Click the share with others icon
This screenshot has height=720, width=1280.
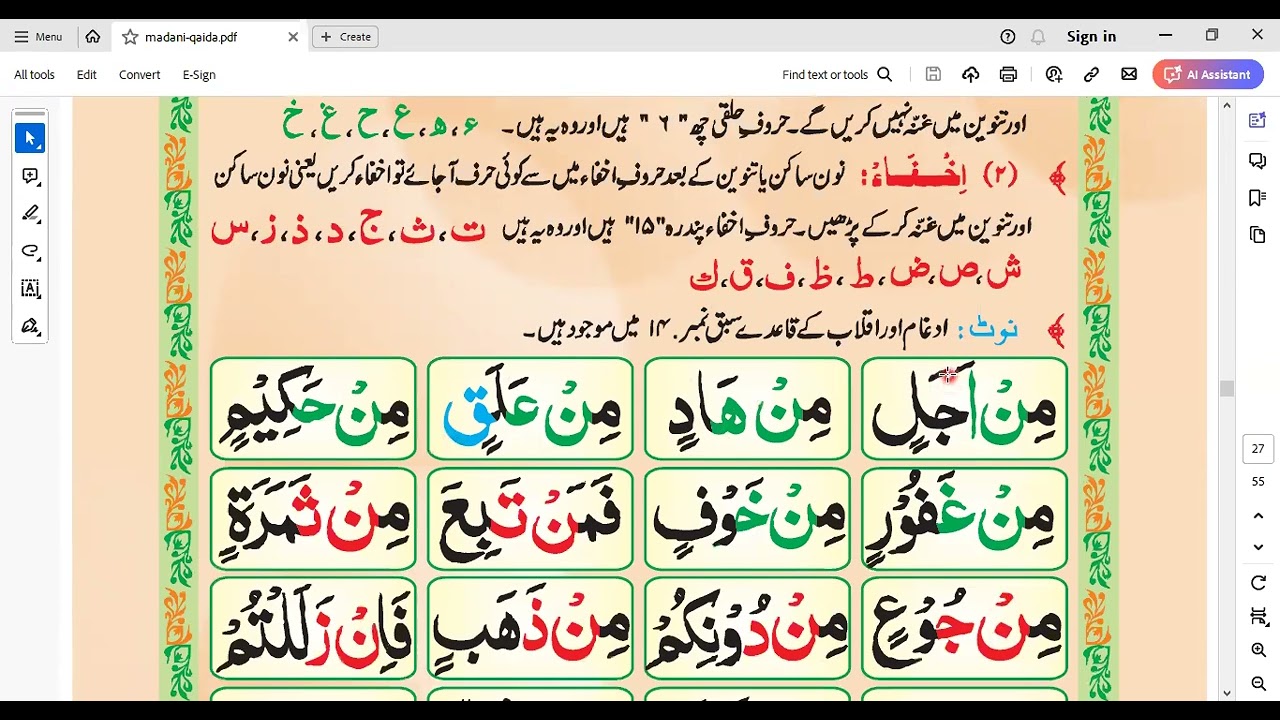(x=1053, y=74)
